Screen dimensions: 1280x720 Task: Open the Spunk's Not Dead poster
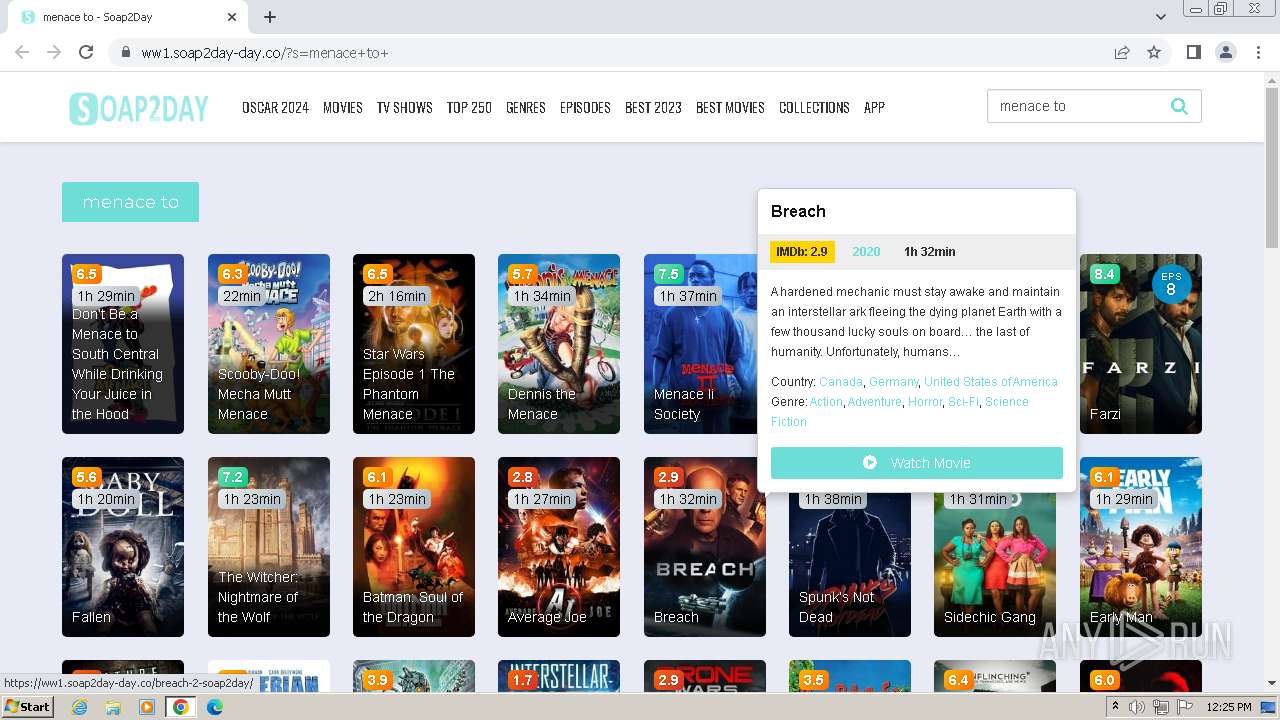[850, 565]
